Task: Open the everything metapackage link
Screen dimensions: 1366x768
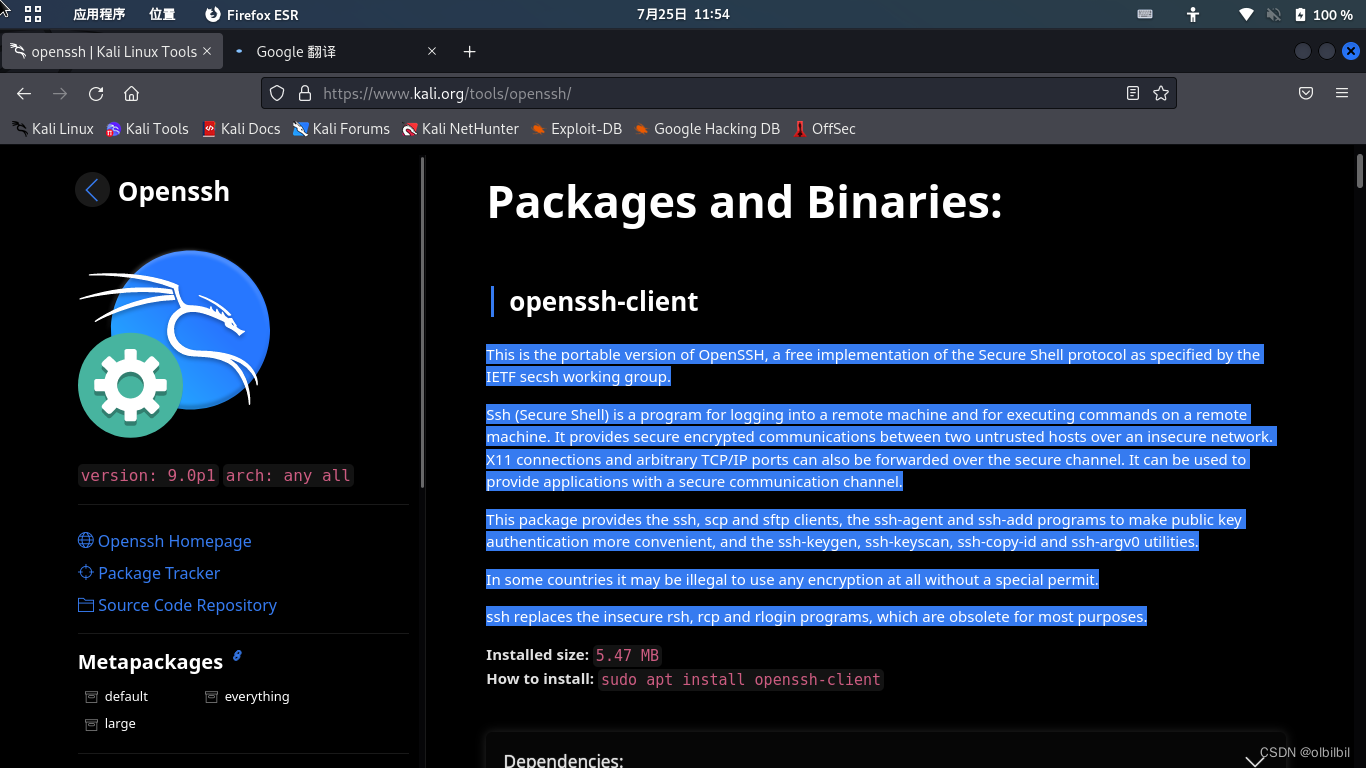Action: tap(257, 696)
